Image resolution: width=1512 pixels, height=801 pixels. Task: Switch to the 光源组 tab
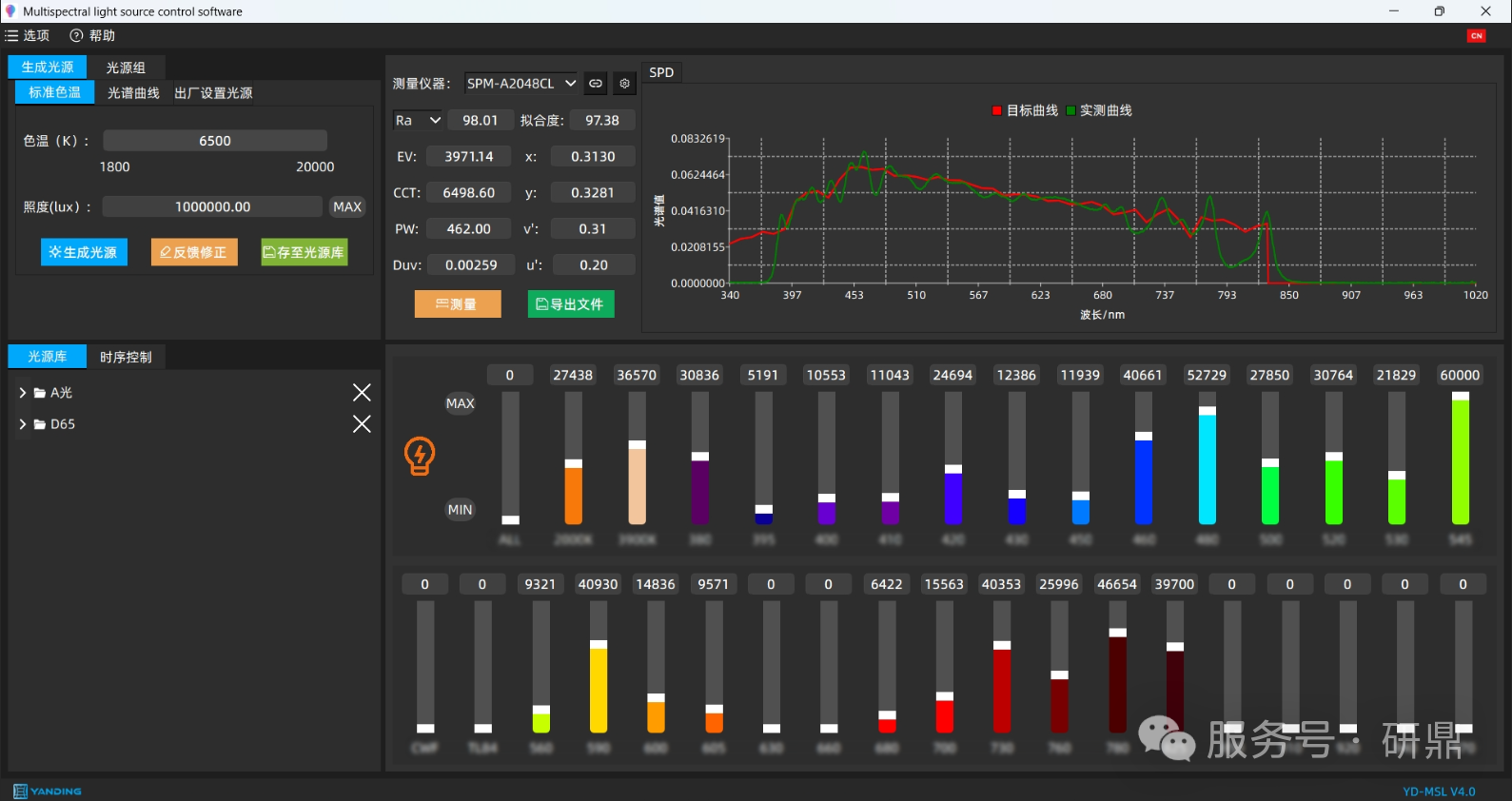click(126, 68)
